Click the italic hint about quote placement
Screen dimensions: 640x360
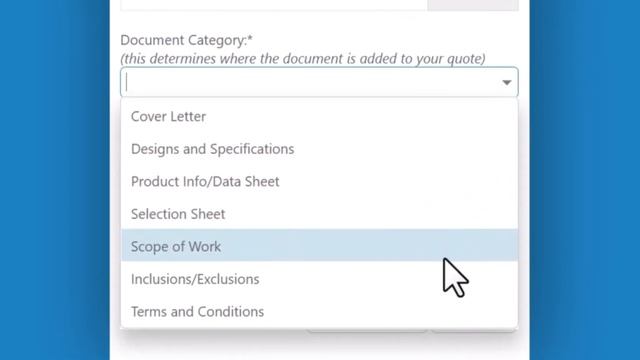(x=303, y=59)
